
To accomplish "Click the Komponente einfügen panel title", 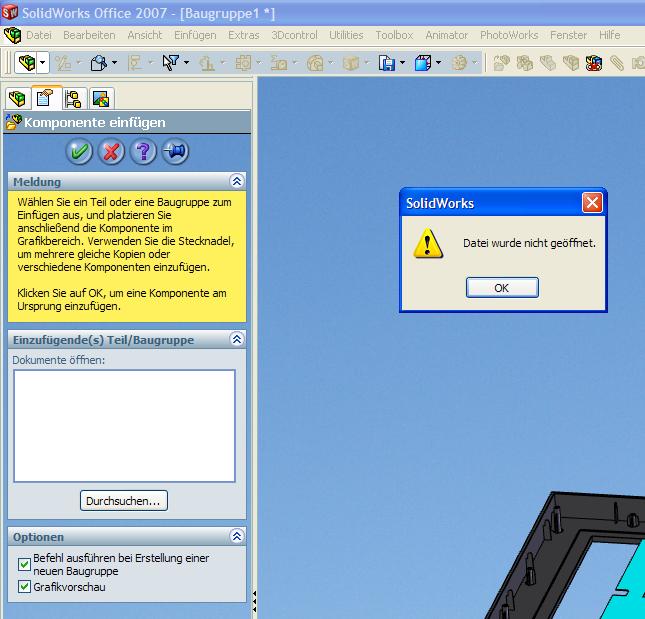I will tap(95, 123).
